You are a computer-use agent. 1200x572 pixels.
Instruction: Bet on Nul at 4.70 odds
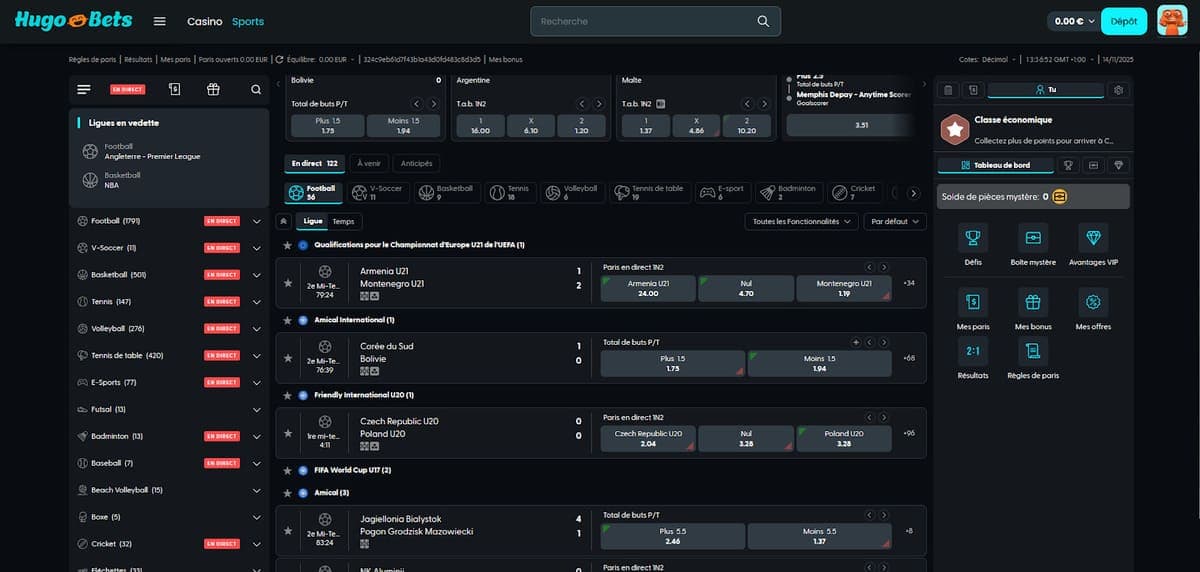[746, 288]
